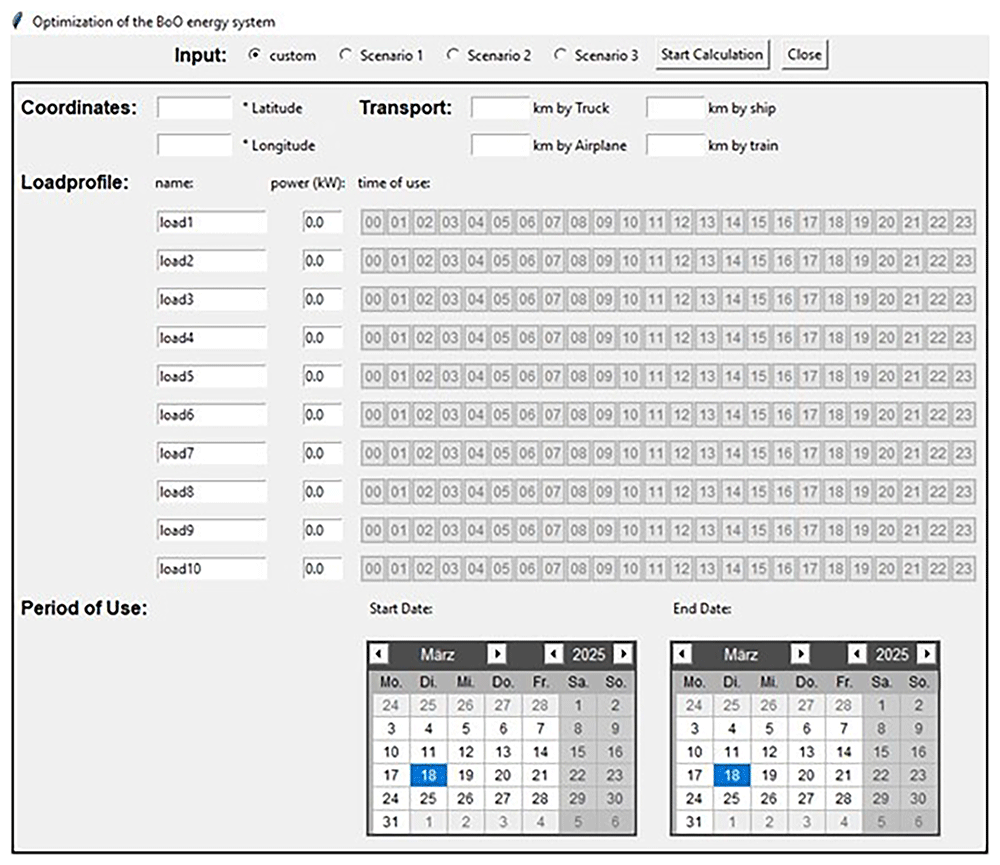The width and height of the screenshot is (1000, 865).
Task: Click the Close button next to Start Calculation
Action: tap(805, 55)
